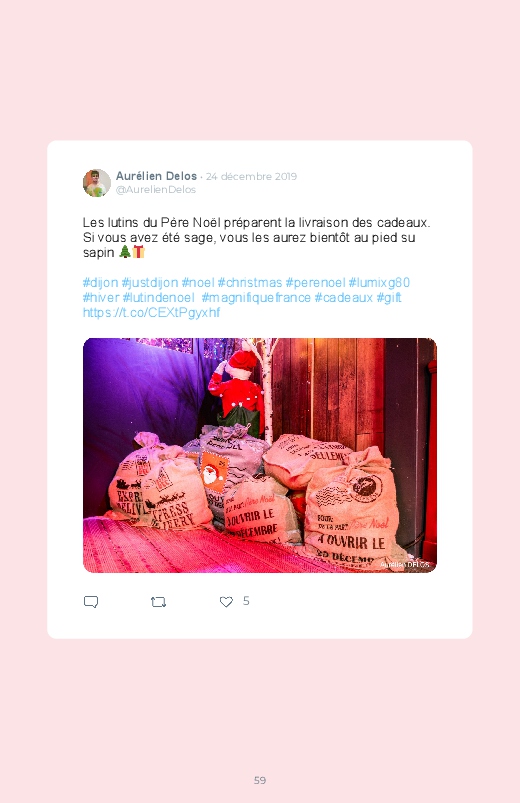
Task: Like the tweet with heart icon
Action: (226, 602)
